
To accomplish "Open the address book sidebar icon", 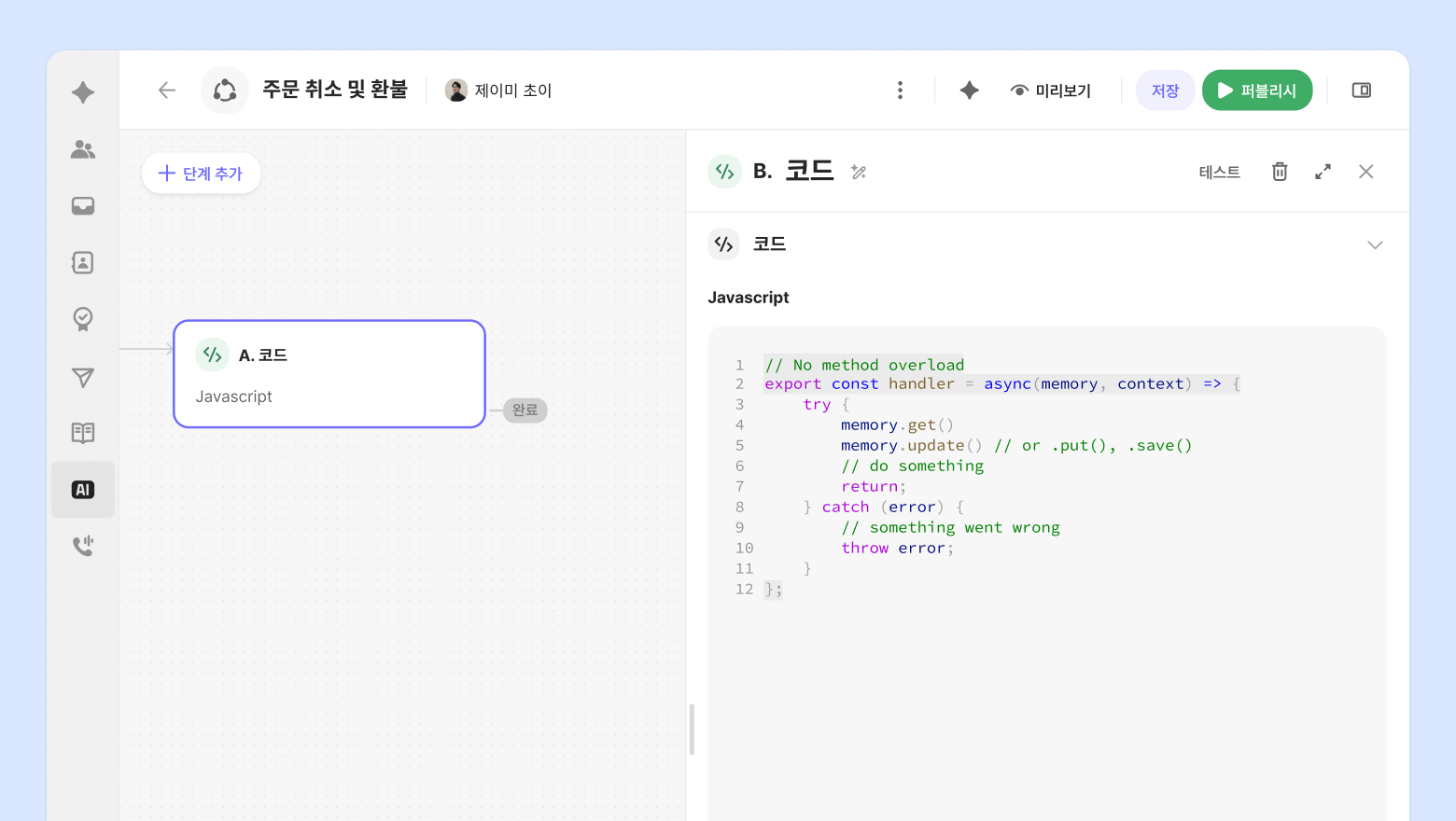I will coord(83,263).
